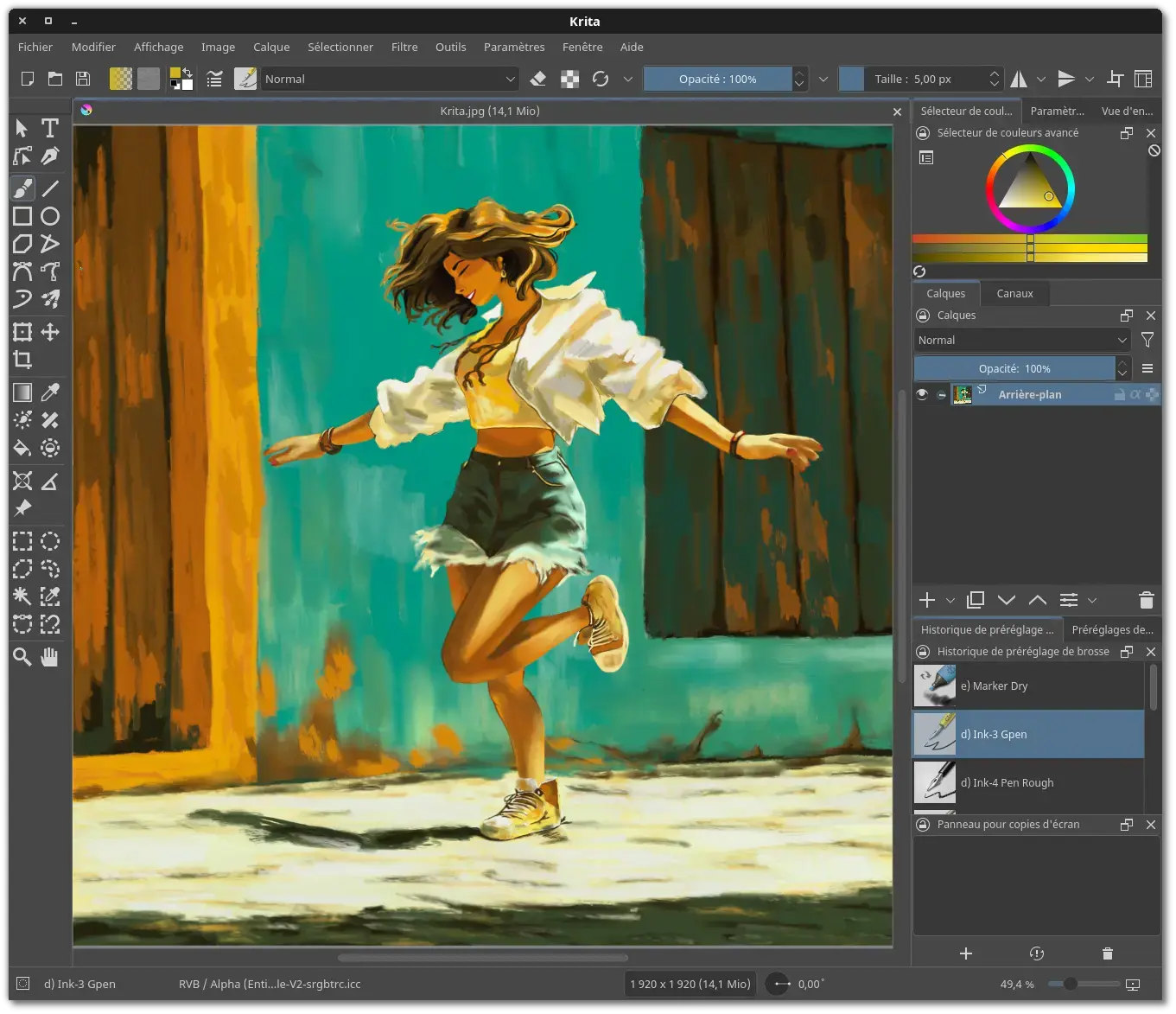
Task: Select the Fill tool
Action: click(22, 448)
